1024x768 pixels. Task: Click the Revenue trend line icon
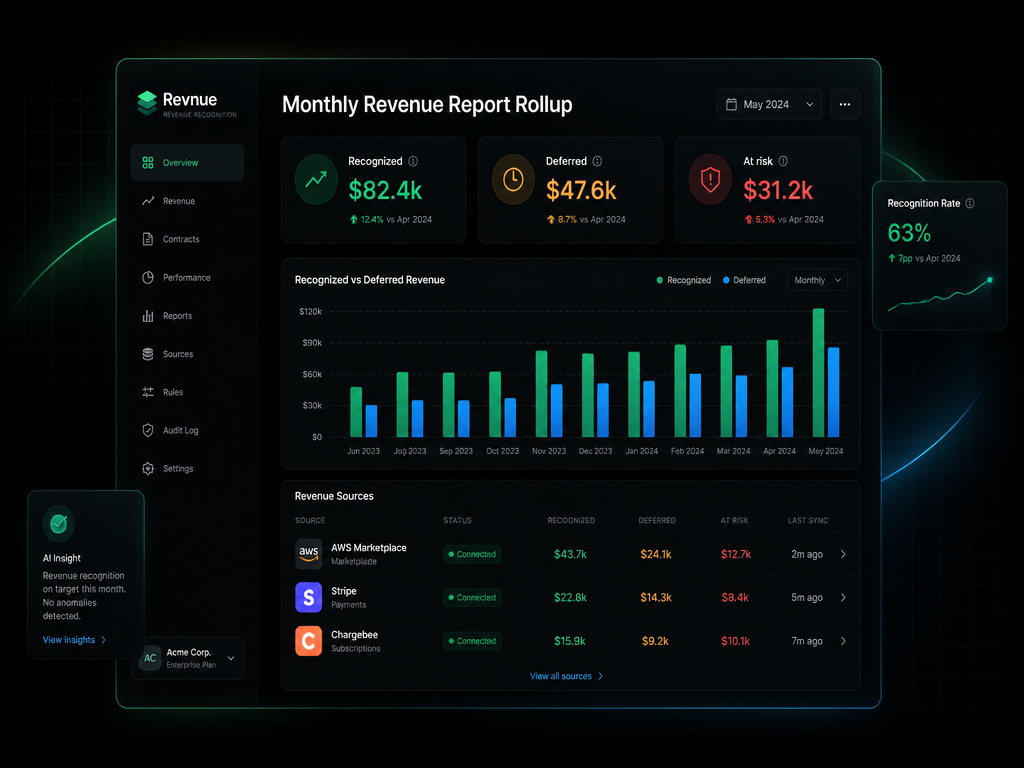[x=148, y=201]
